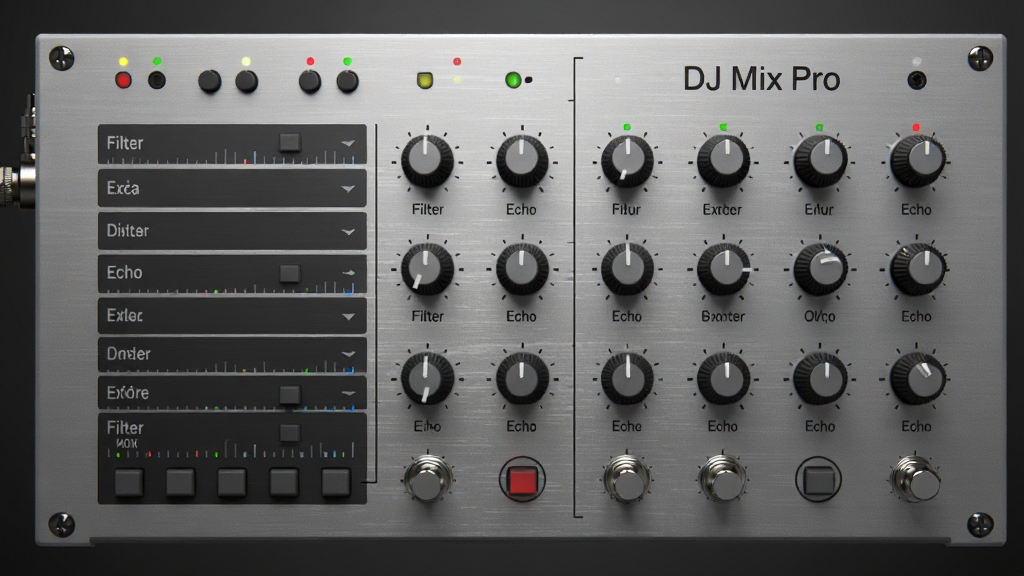Screen dimensions: 1024x576
Task: Toggle the square on the Filter MOK row
Action: coord(290,433)
